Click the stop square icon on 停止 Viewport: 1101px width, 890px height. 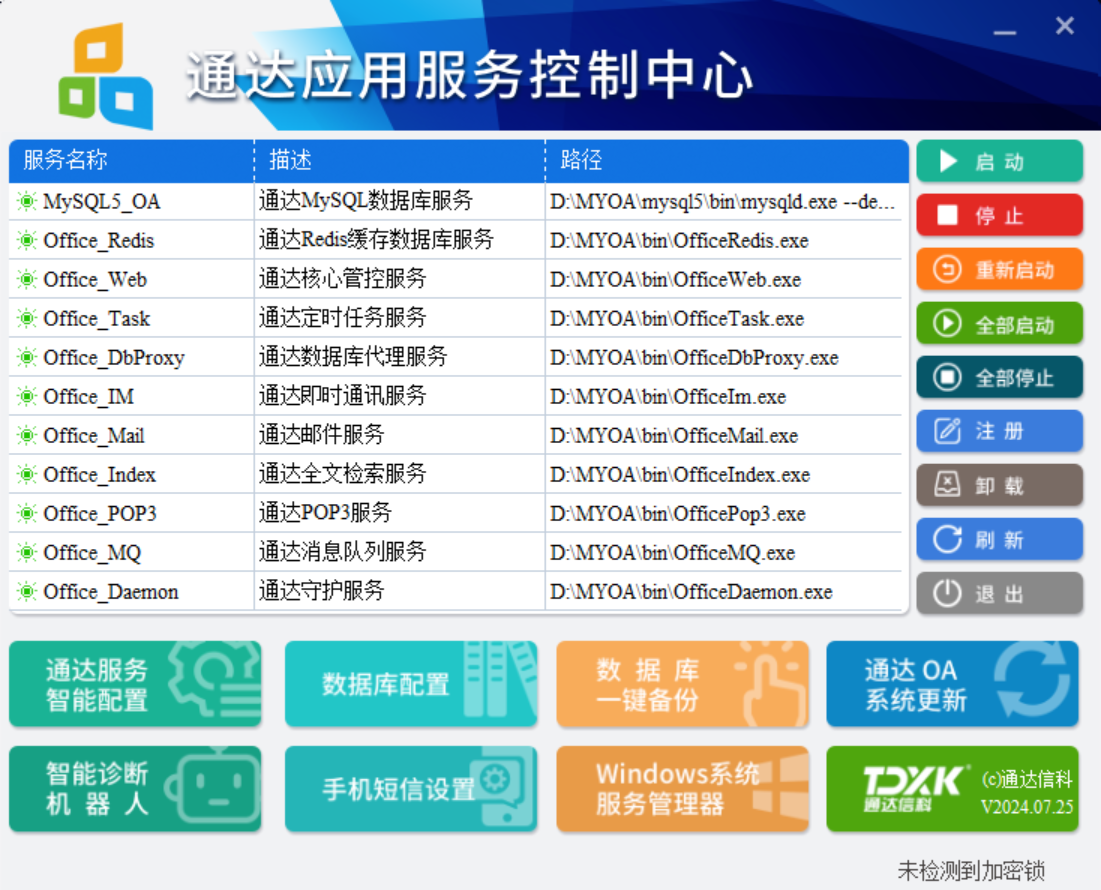click(x=948, y=216)
